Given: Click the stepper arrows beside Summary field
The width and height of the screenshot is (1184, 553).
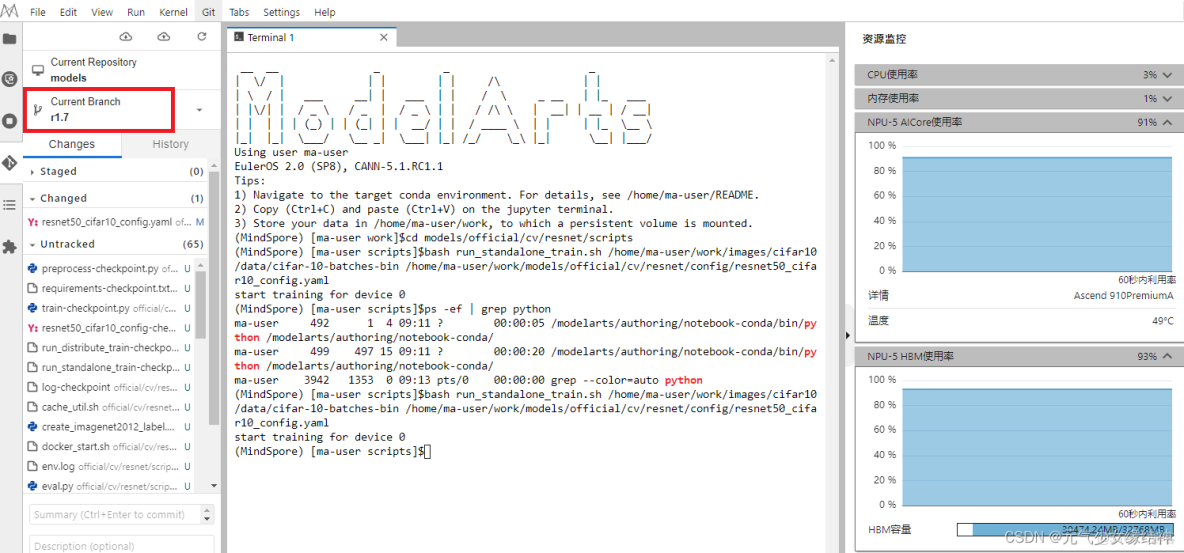Looking at the screenshot, I should pyautogui.click(x=207, y=514).
